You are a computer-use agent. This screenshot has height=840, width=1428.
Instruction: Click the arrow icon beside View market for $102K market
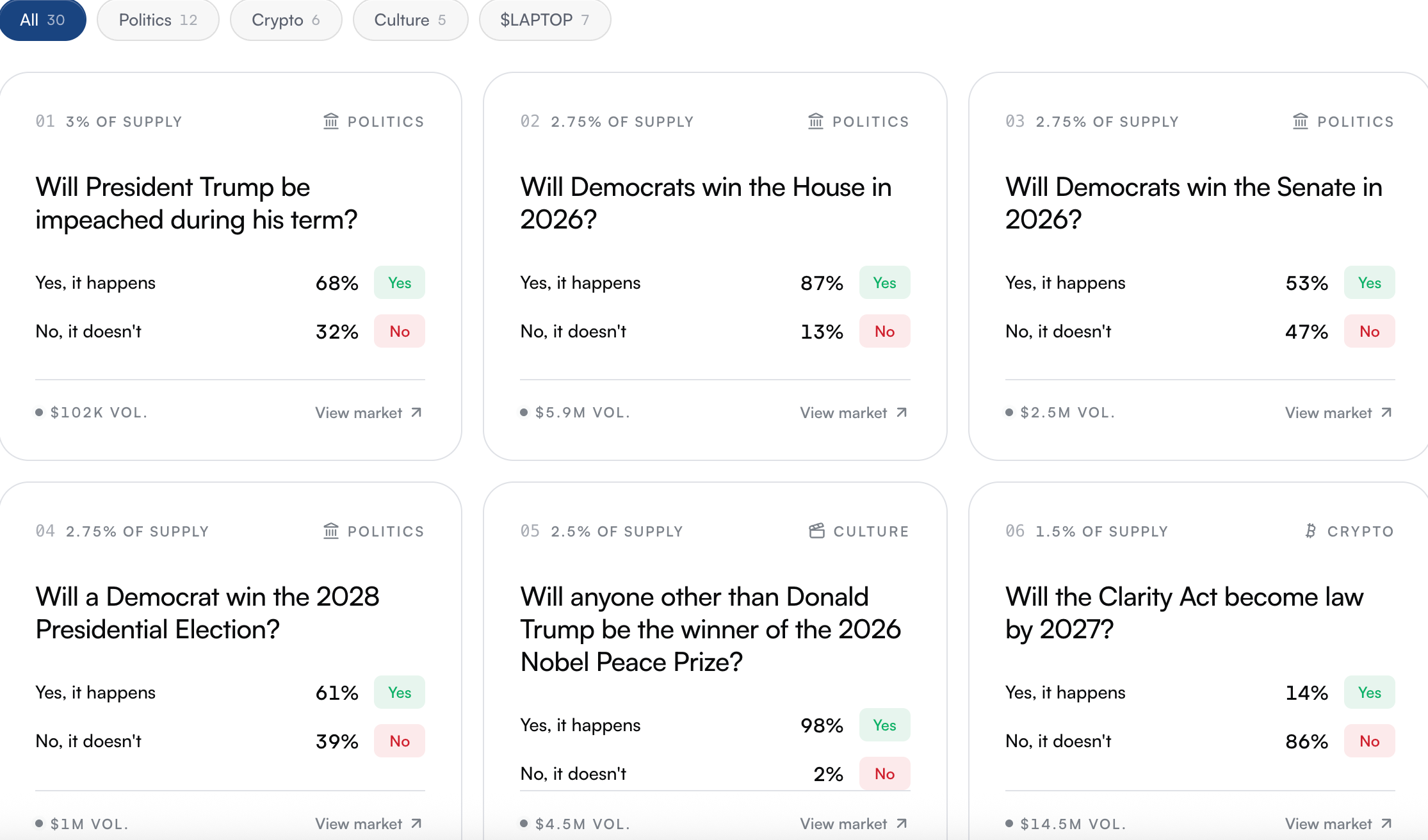tap(416, 412)
